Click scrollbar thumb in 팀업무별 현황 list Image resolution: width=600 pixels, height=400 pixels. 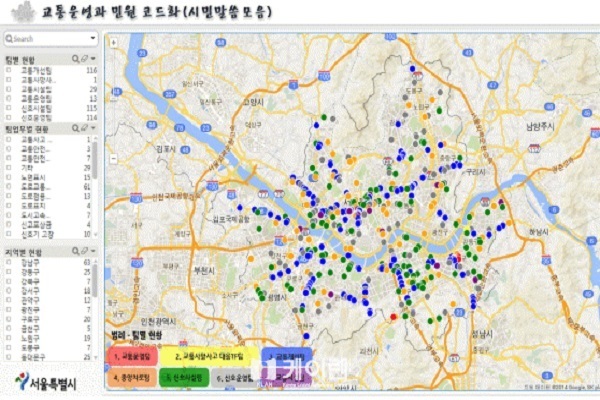tap(95, 160)
